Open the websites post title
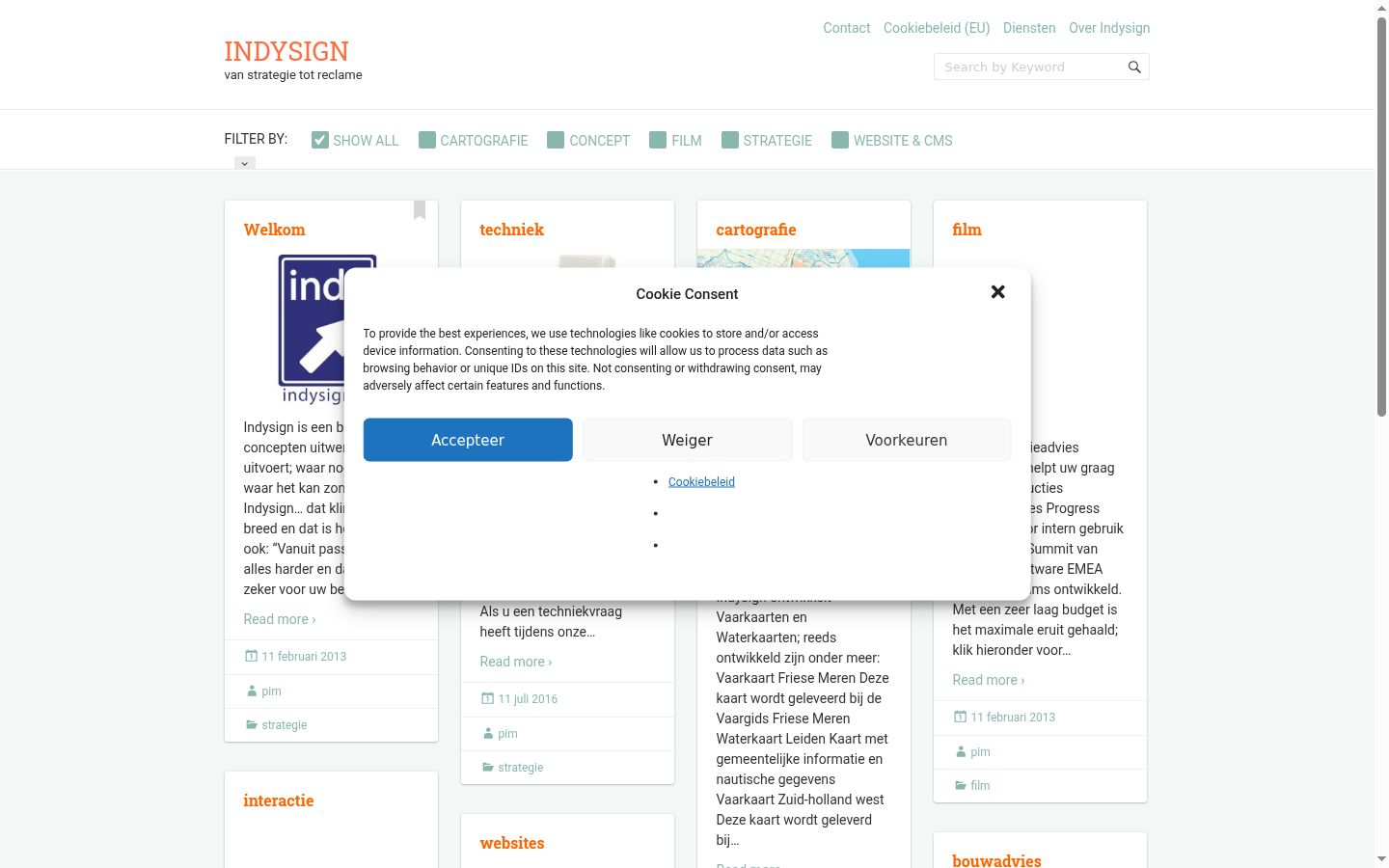This screenshot has height=868, width=1389. [512, 843]
